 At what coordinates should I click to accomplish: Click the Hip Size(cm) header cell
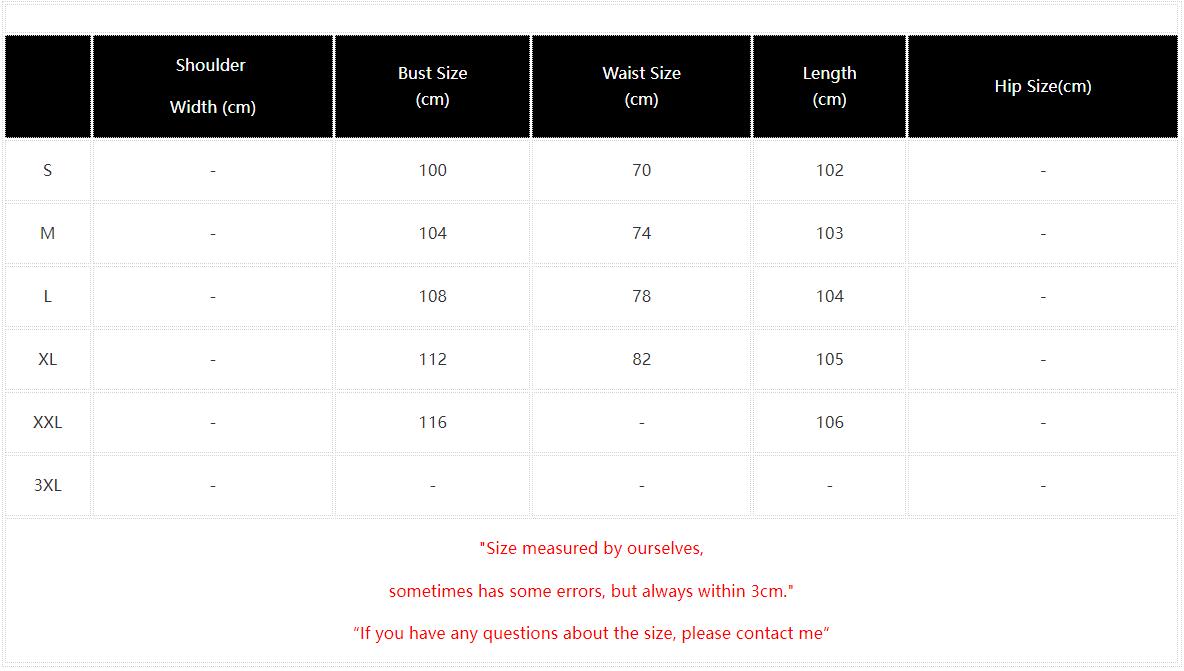click(1043, 86)
